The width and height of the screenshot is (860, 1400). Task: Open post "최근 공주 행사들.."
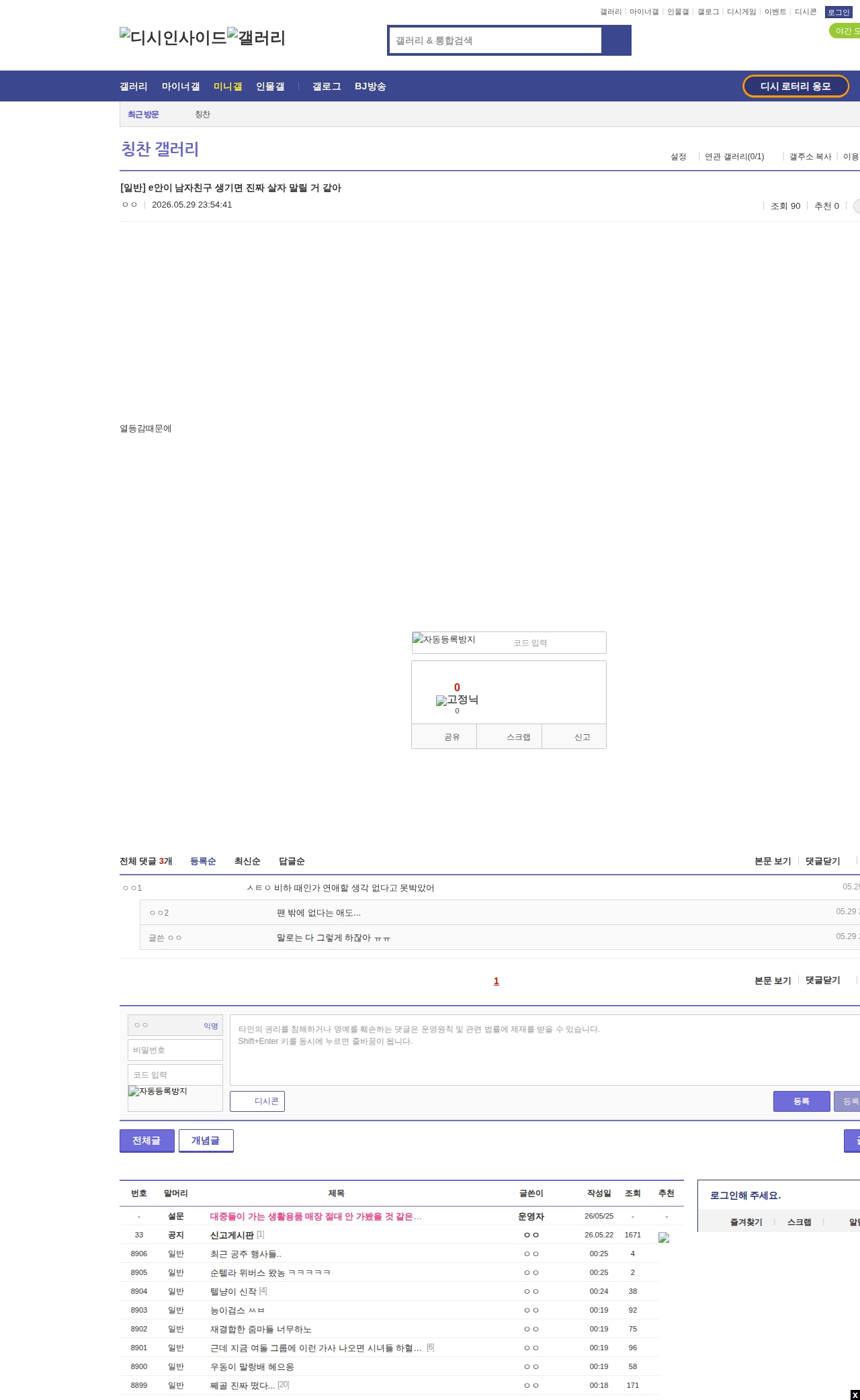point(246,1254)
